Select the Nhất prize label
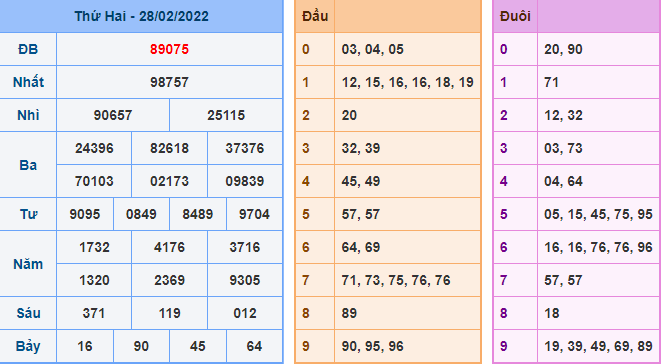The height and width of the screenshot is (364, 661). click(x=28, y=82)
